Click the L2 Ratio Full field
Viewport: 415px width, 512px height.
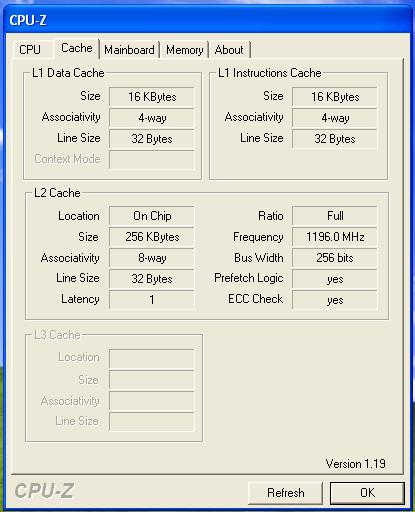click(335, 216)
